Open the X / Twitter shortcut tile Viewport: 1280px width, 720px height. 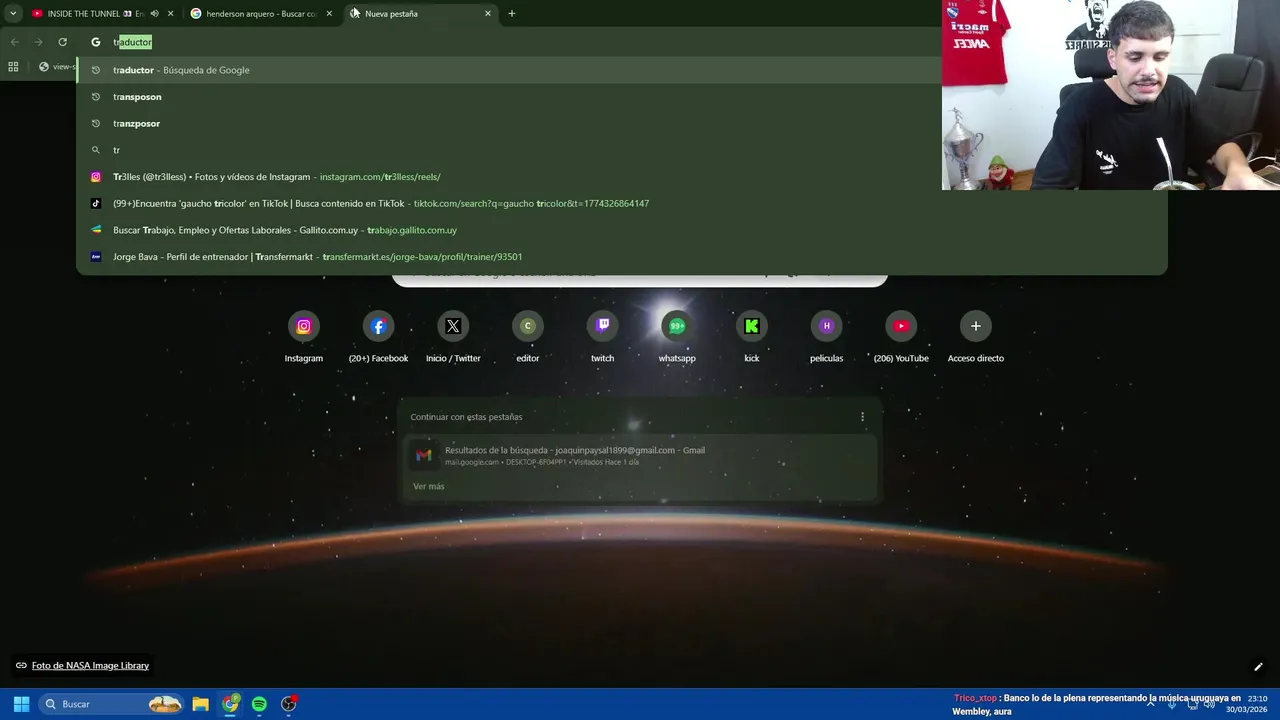(453, 338)
